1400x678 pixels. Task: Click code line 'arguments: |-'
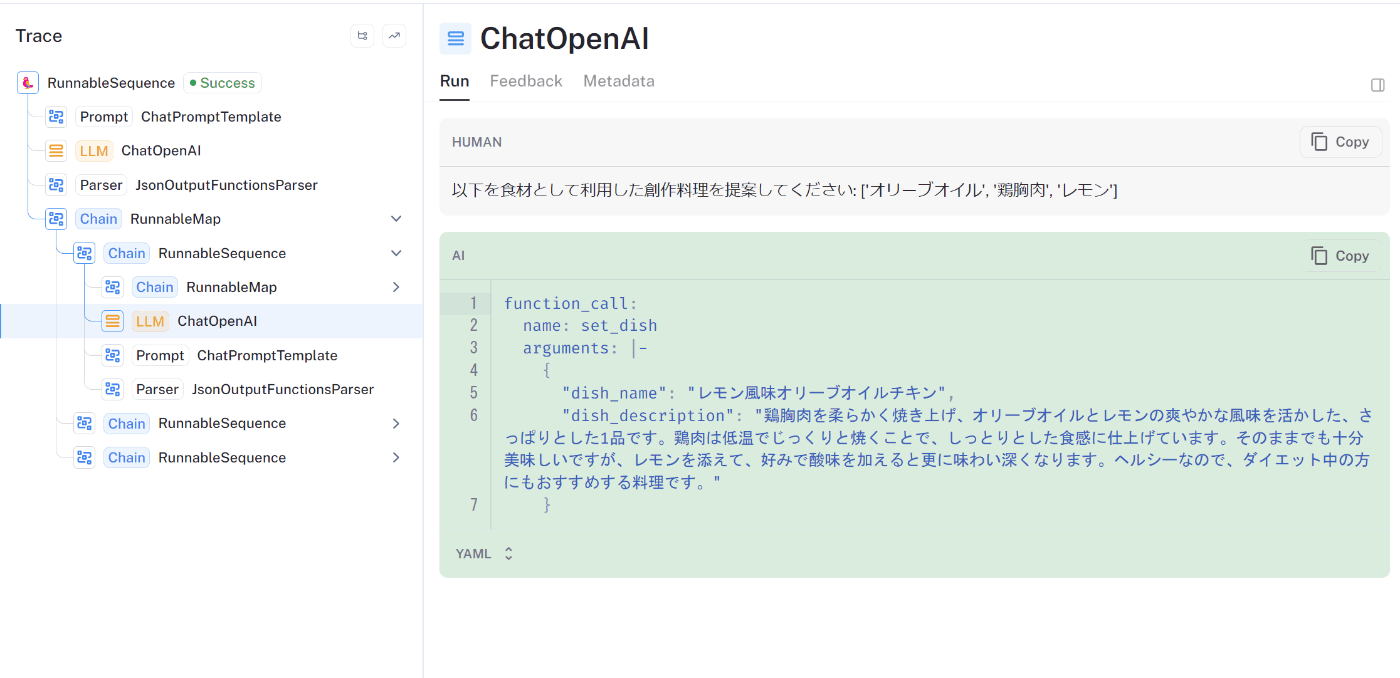coord(586,348)
